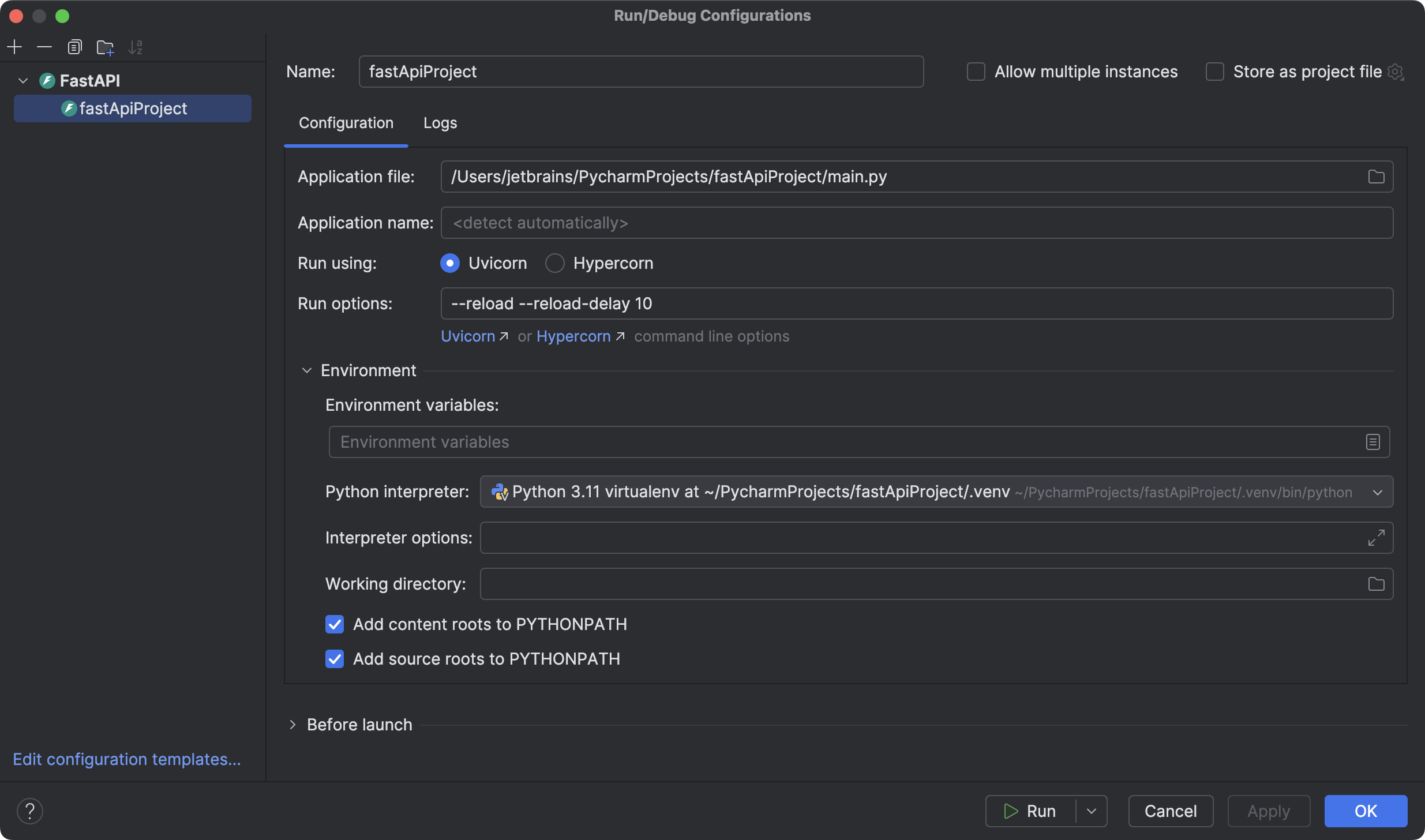Enable Allow multiple instances
The image size is (1425, 840).
(975, 71)
